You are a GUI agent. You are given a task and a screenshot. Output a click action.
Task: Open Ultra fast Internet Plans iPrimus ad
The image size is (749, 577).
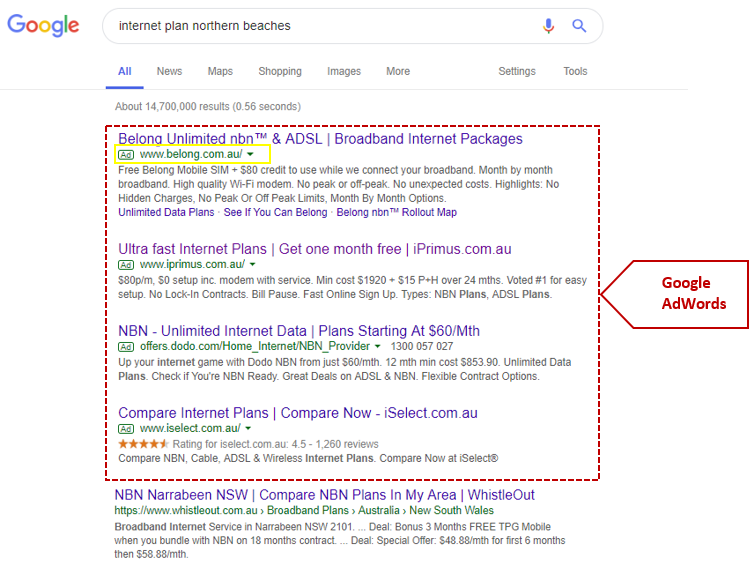coord(315,249)
